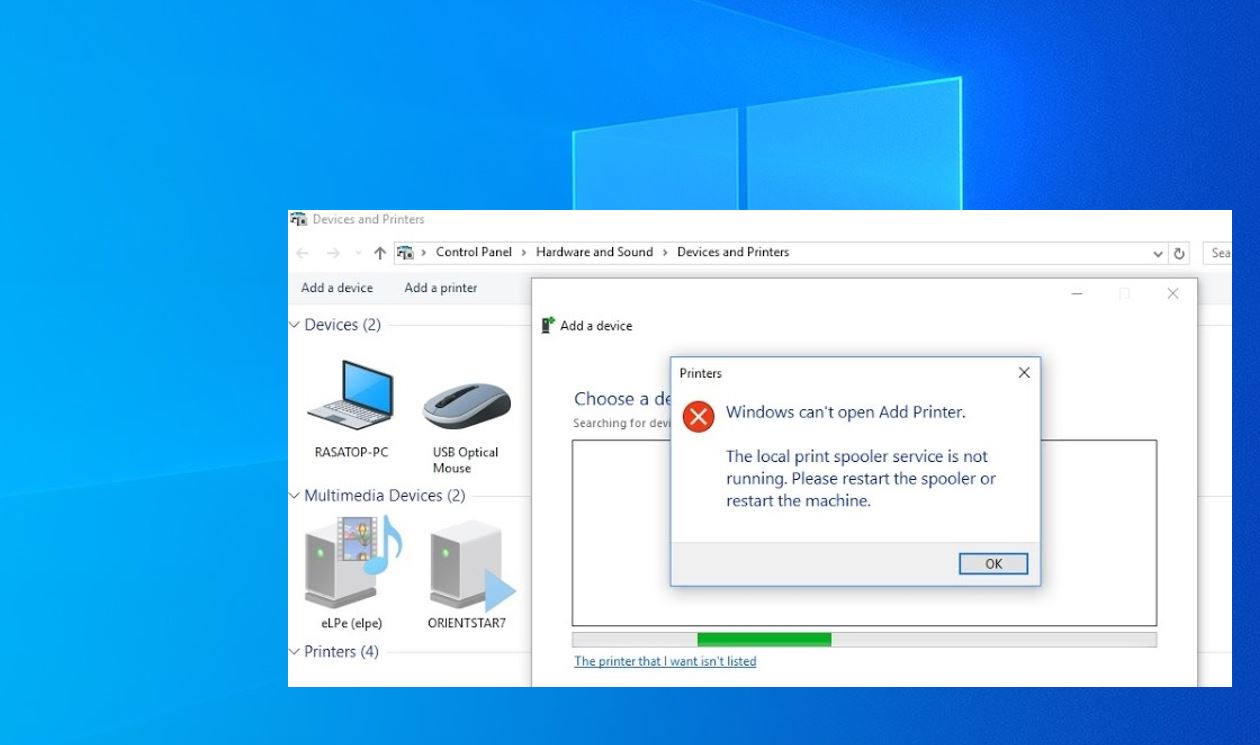This screenshot has height=745, width=1260.
Task: Open the Add a printer toolbar command
Action: [x=440, y=287]
